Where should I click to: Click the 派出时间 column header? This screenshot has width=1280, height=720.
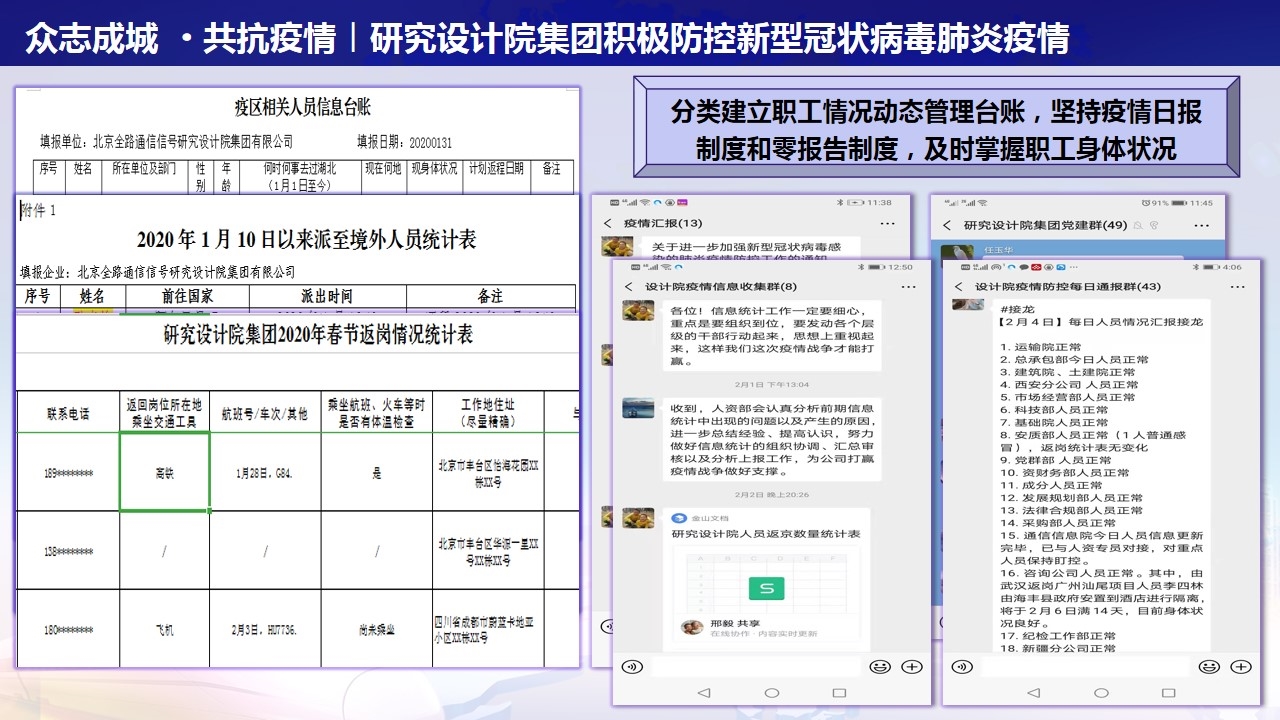[x=326, y=297]
